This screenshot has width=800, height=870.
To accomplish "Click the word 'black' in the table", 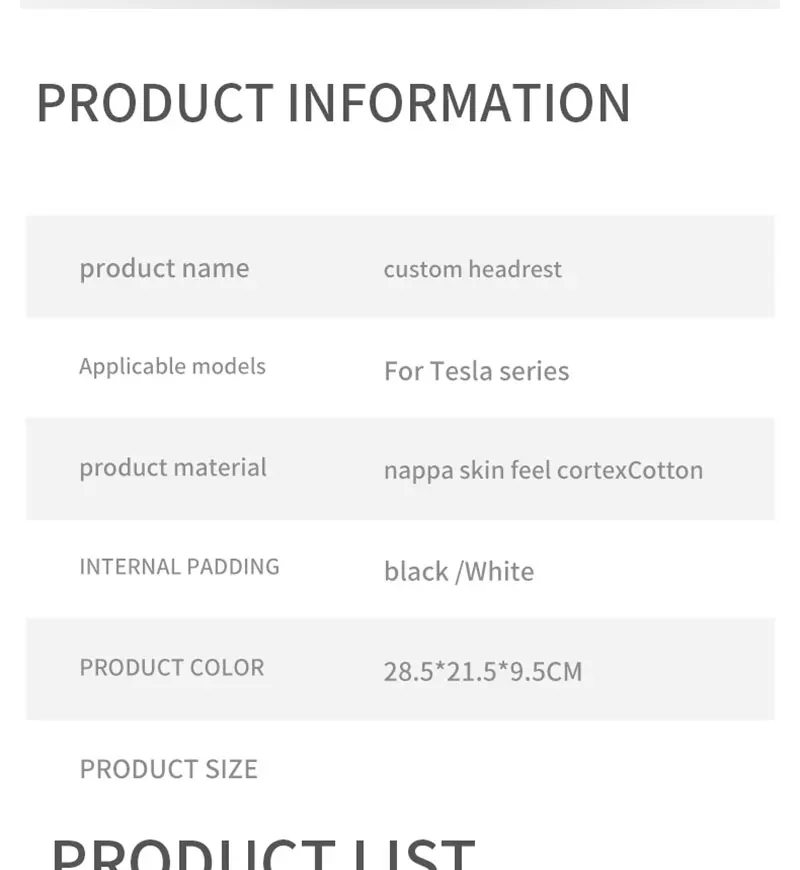I will (x=415, y=571).
